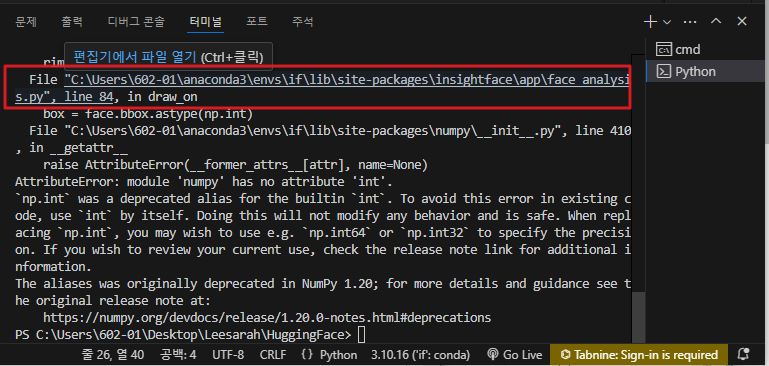
Task: Click the 'raise AttributeError(__former_attrs__[attr]' line
Action: (235, 165)
